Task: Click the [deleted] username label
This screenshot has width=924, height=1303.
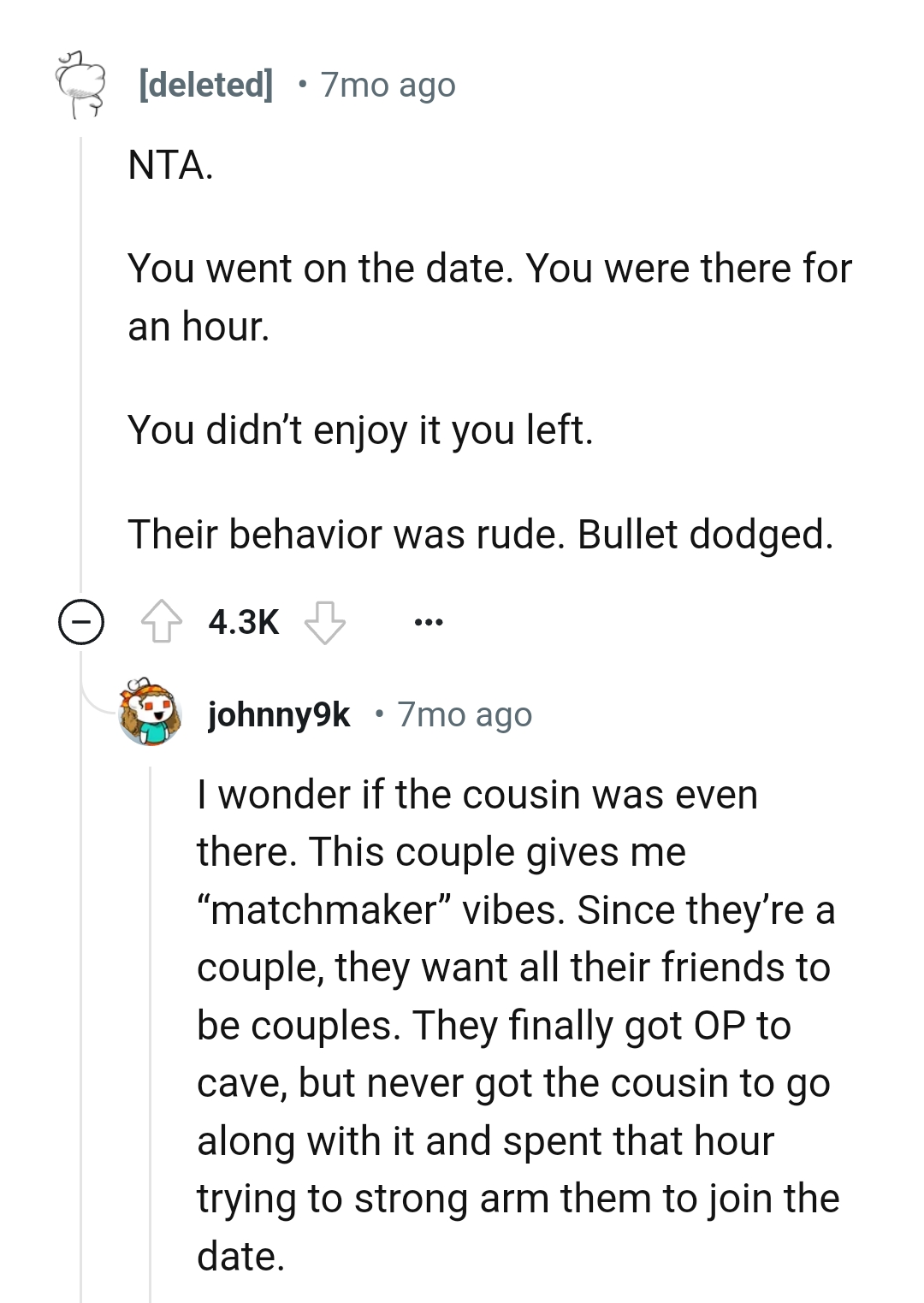Action: [x=205, y=84]
